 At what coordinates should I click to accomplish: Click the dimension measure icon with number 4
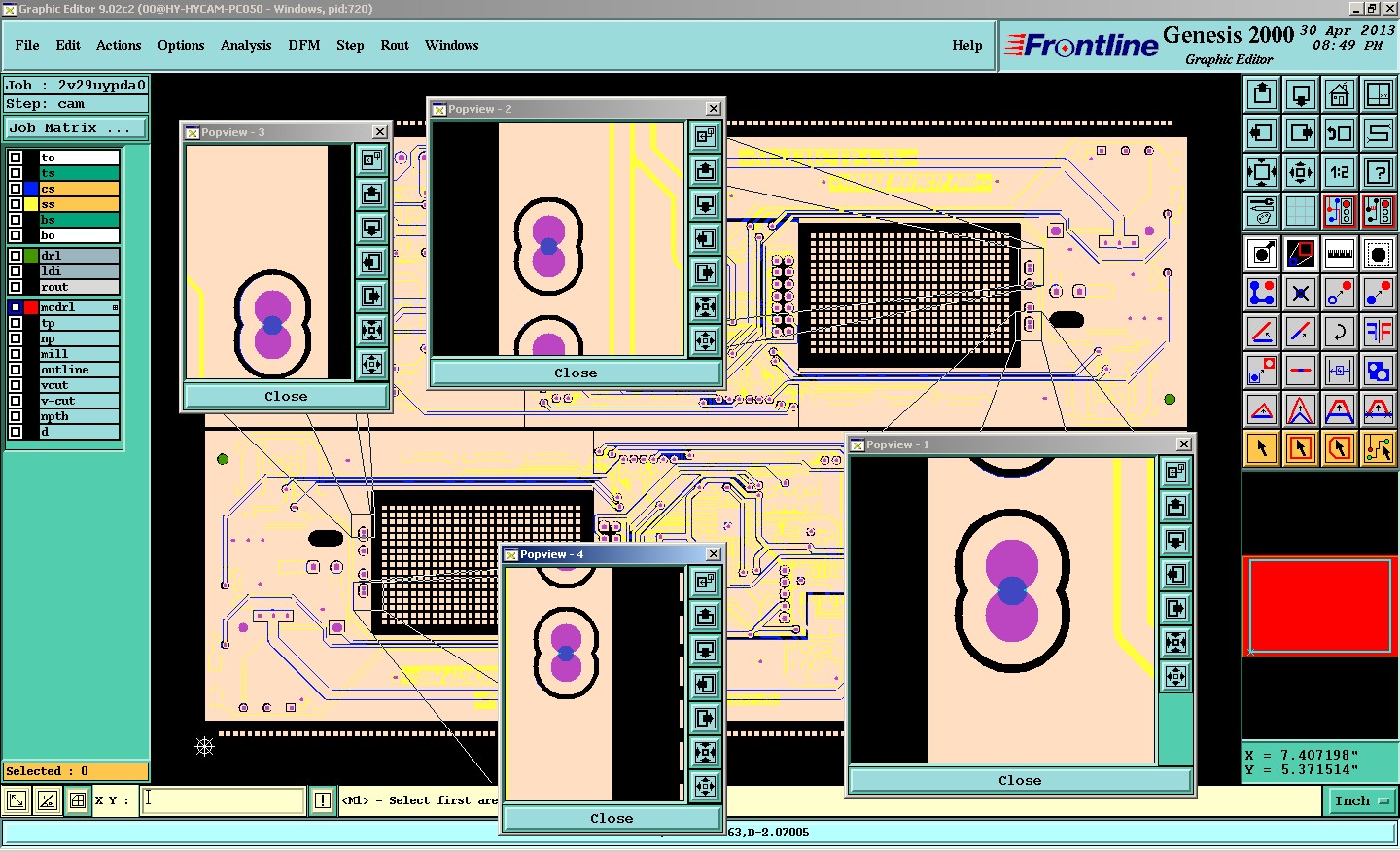[1340, 371]
